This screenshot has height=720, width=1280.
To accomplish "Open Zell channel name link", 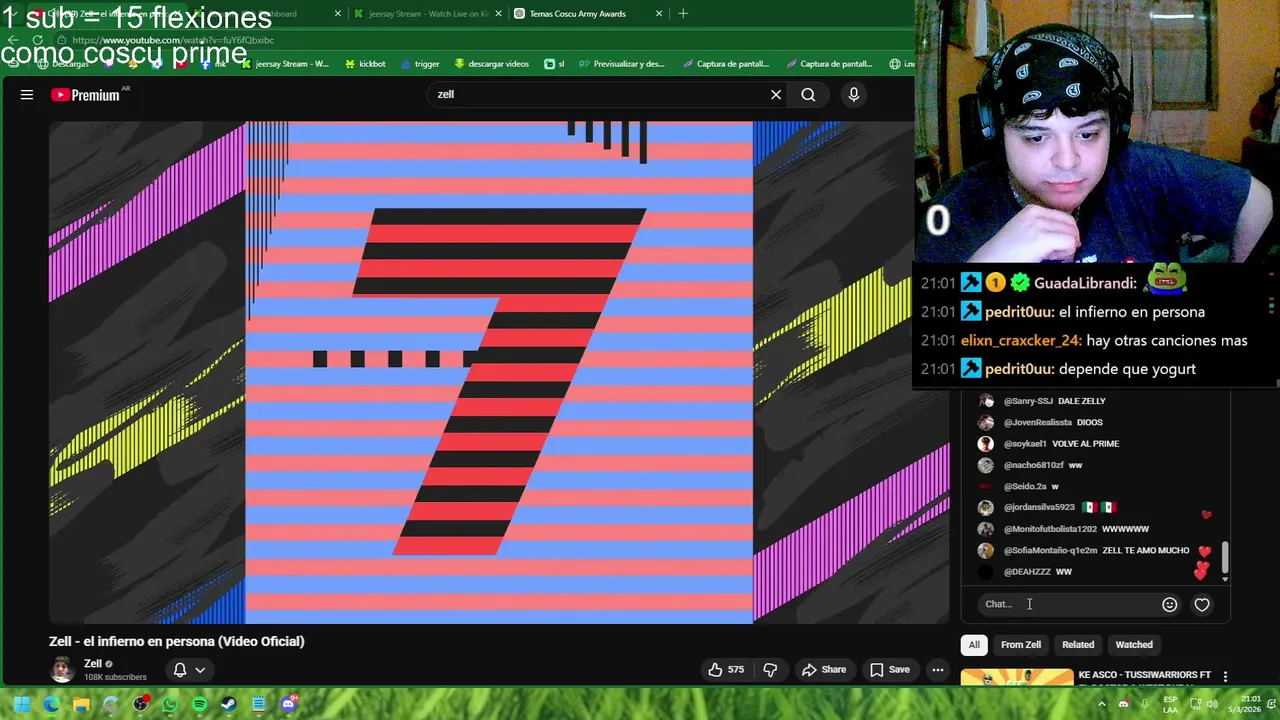I will coord(93,664).
